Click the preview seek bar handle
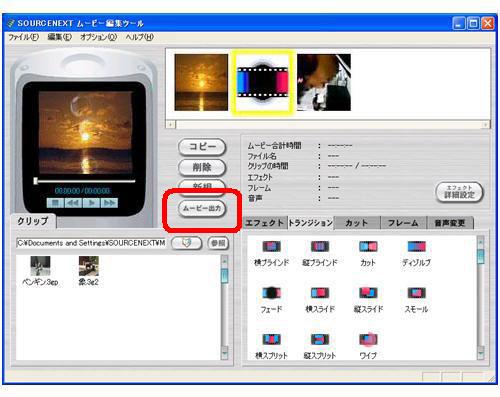The width and height of the screenshot is (500, 397). pos(36,181)
